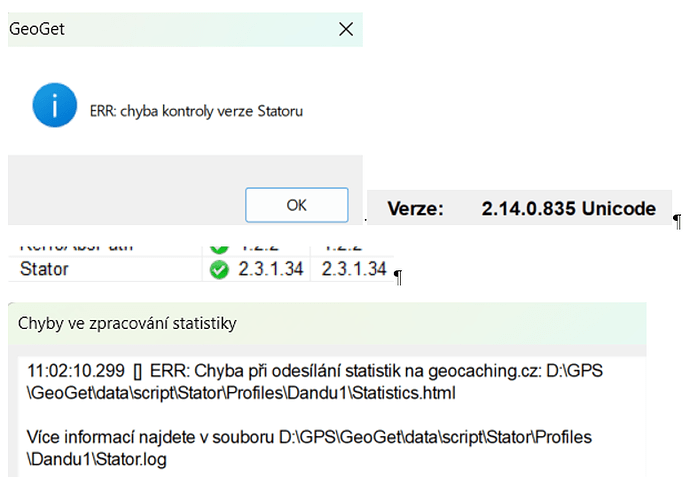Click the green checkmark in the Stator row
This screenshot has height=477, width=690.
tap(219, 270)
